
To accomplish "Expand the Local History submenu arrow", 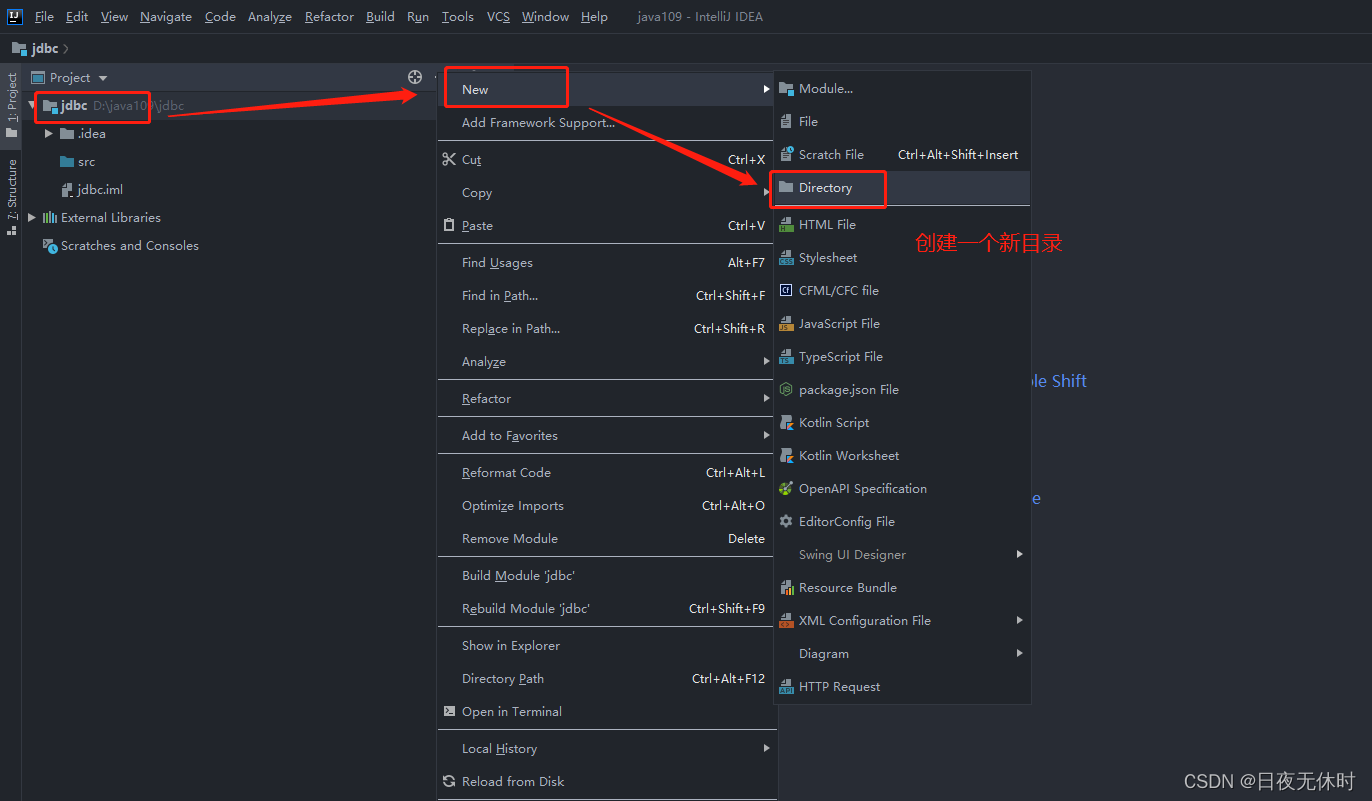I will tap(766, 748).
